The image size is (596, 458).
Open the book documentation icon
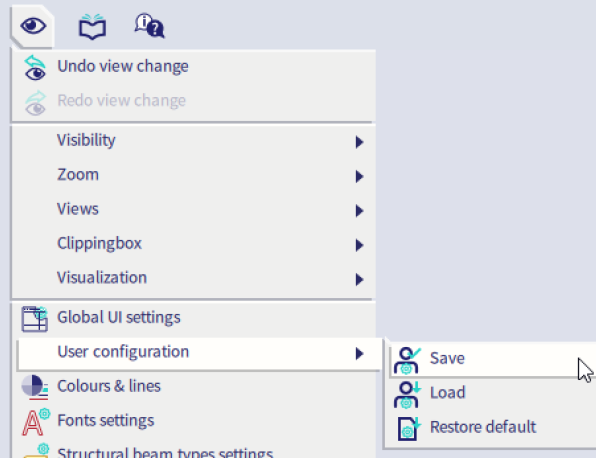[x=92, y=26]
